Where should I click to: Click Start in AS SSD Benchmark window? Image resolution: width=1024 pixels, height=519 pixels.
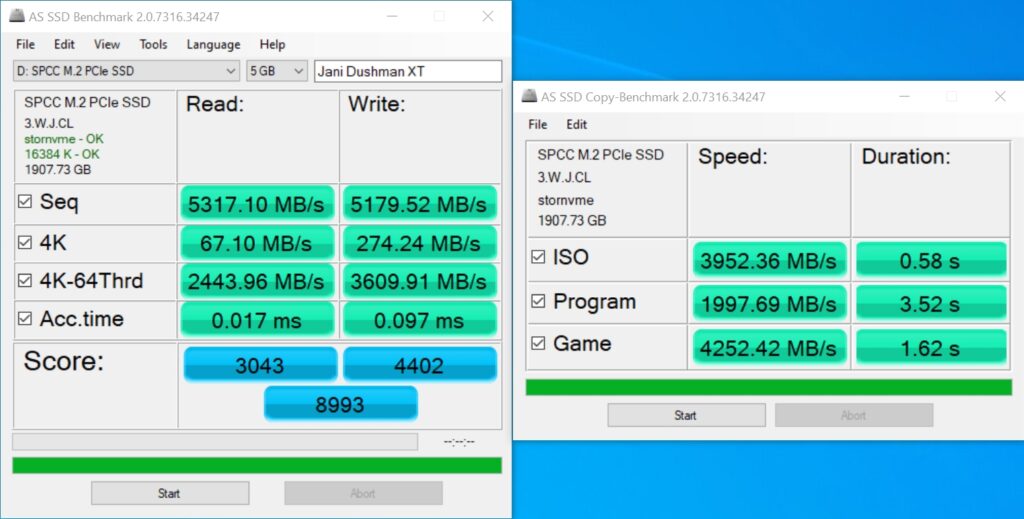pos(170,493)
